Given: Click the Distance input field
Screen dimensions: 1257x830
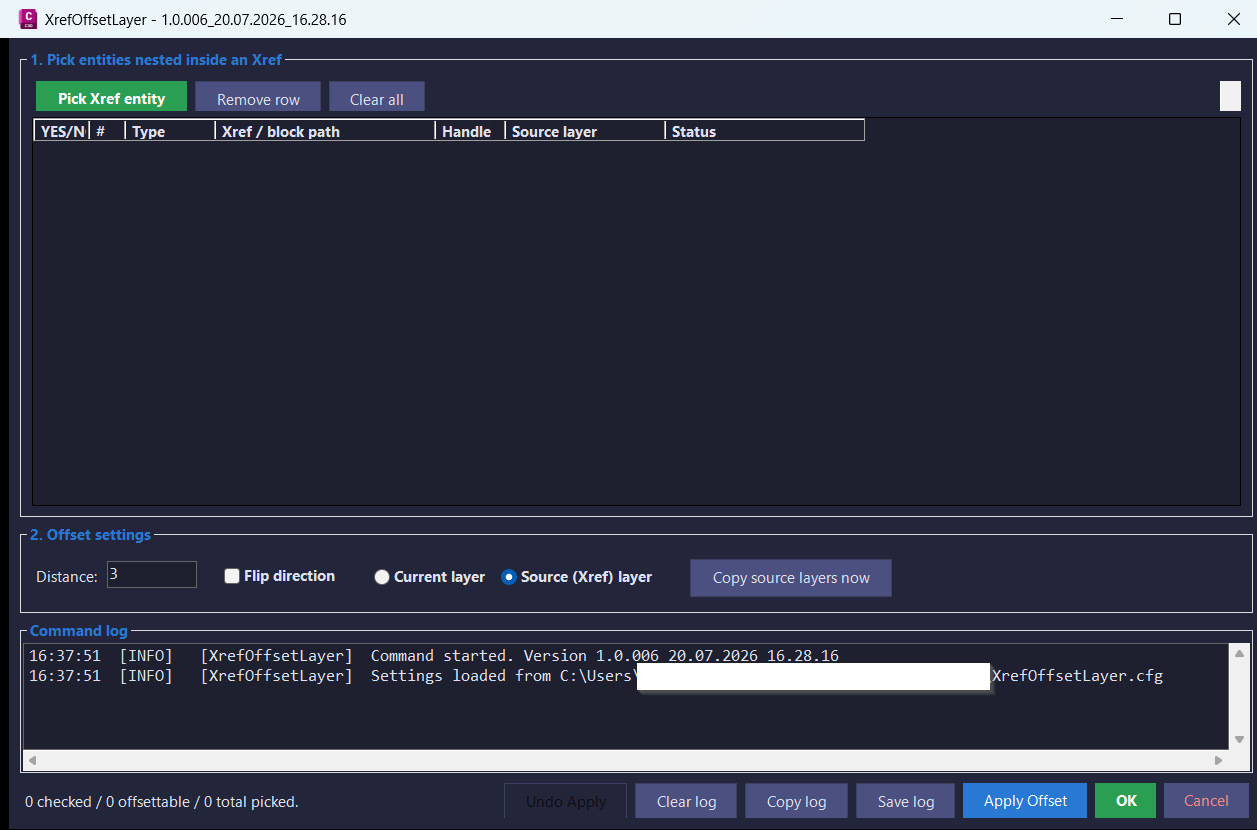Looking at the screenshot, I should [152, 574].
